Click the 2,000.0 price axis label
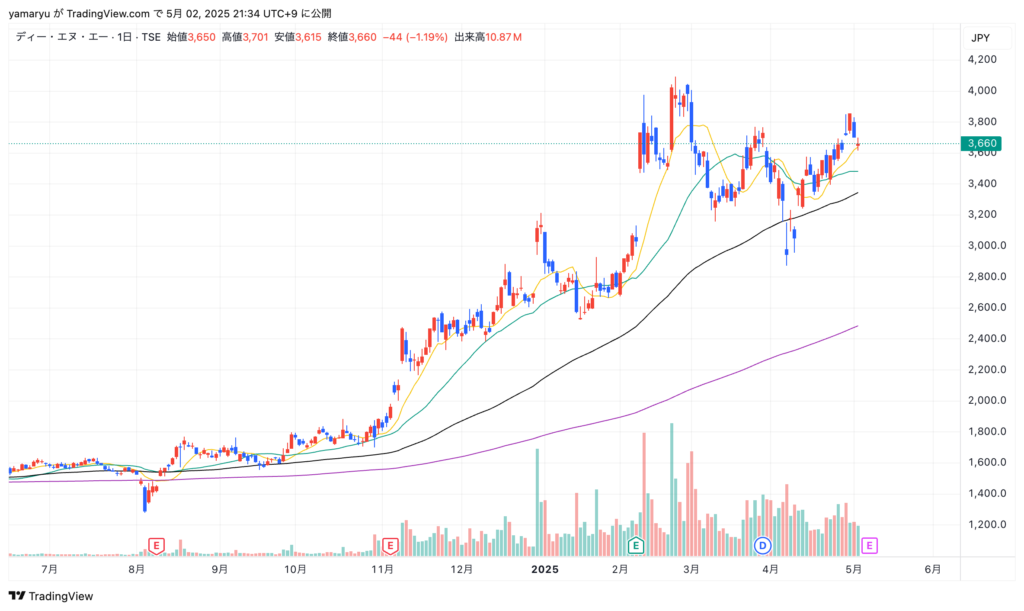Image resolution: width=1024 pixels, height=611 pixels. pos(986,400)
